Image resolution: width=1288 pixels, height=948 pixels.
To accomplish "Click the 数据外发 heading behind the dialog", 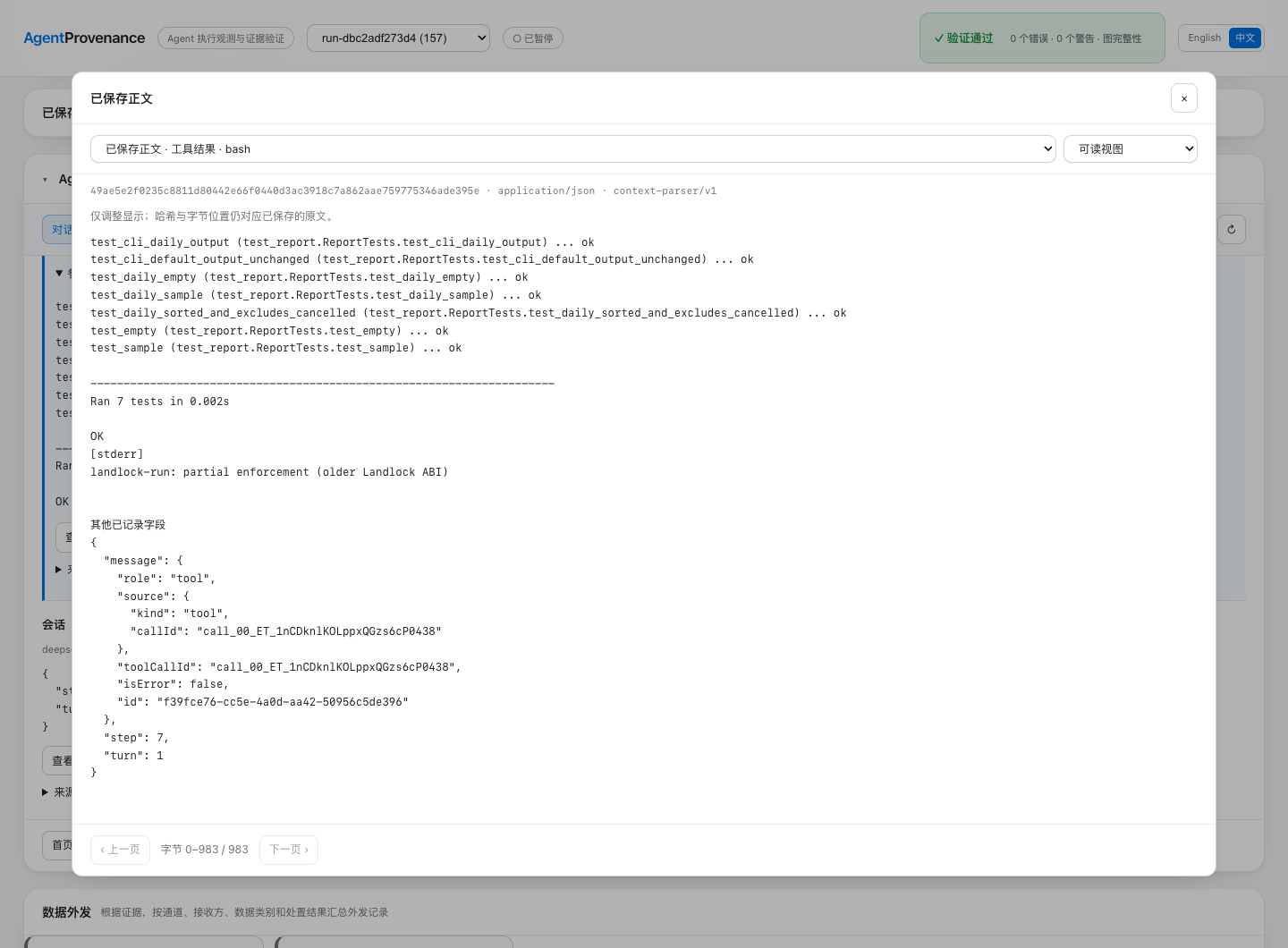I will click(67, 912).
